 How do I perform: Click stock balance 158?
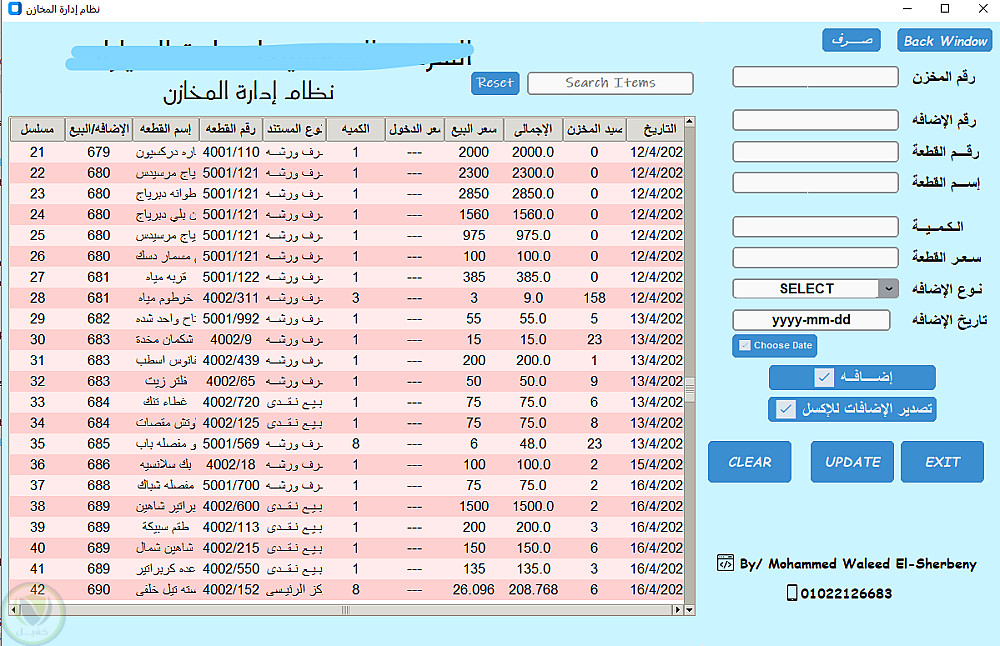point(594,298)
